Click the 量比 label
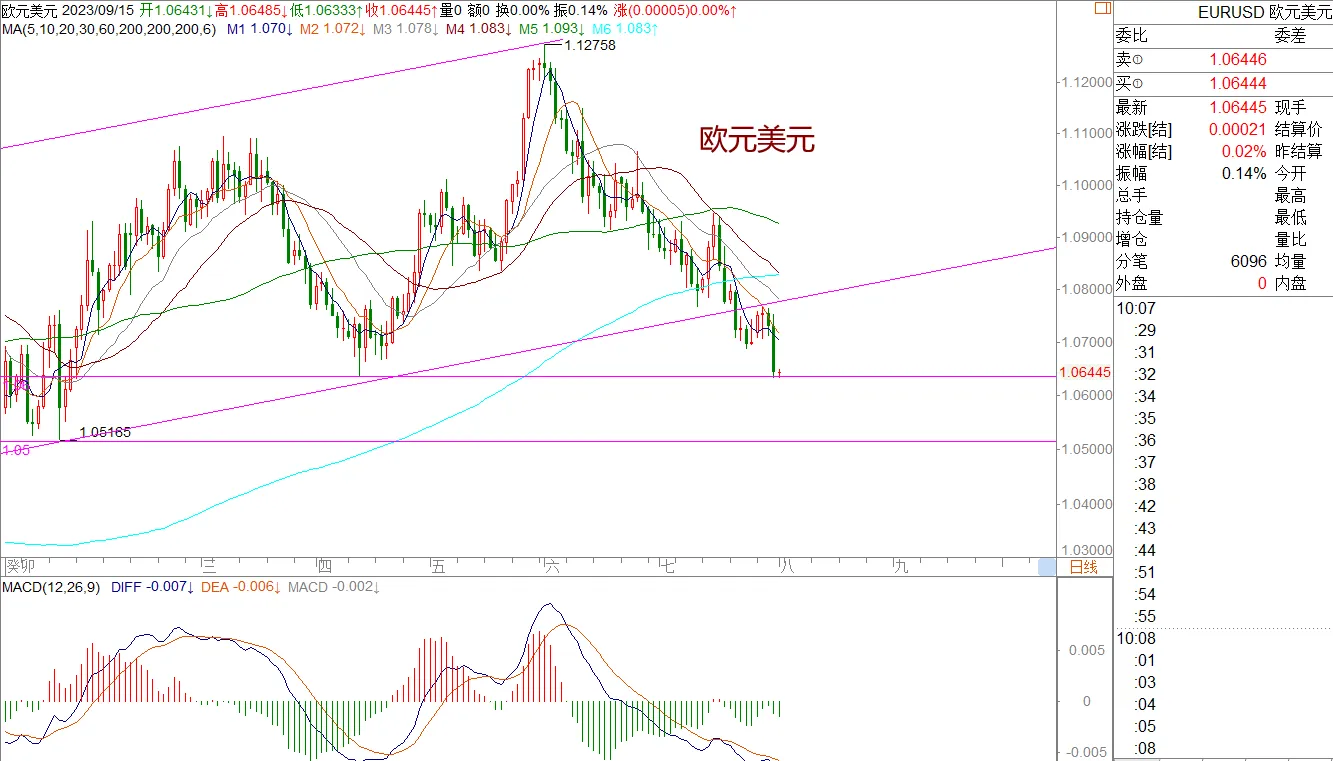The image size is (1333, 761). pyautogui.click(x=1291, y=239)
